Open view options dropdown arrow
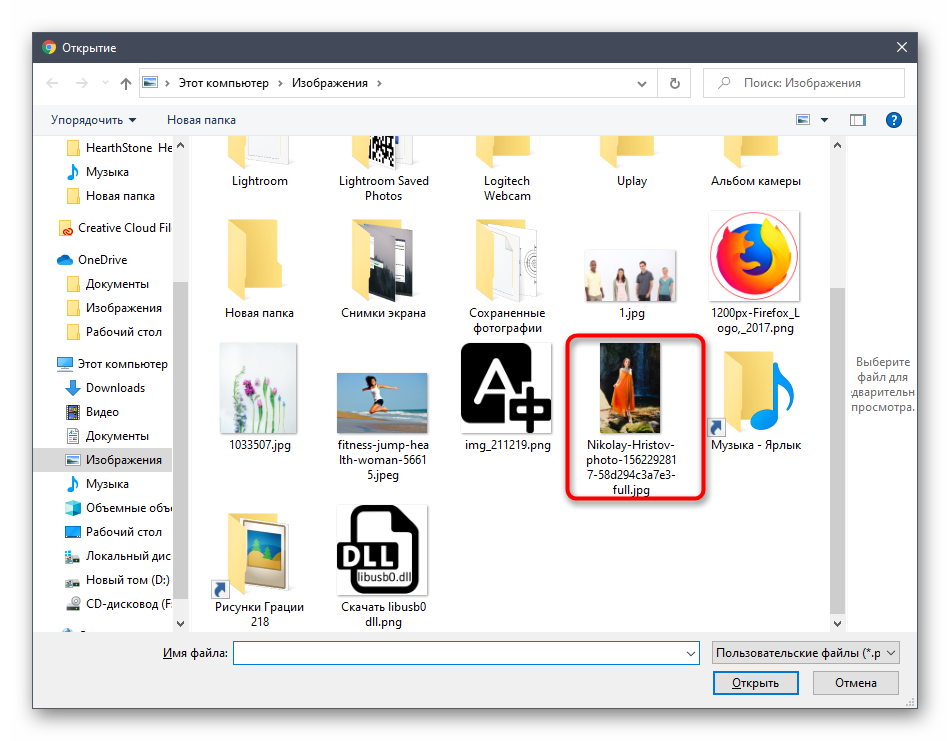Image resolution: width=950 pixels, height=741 pixels. coord(824,120)
